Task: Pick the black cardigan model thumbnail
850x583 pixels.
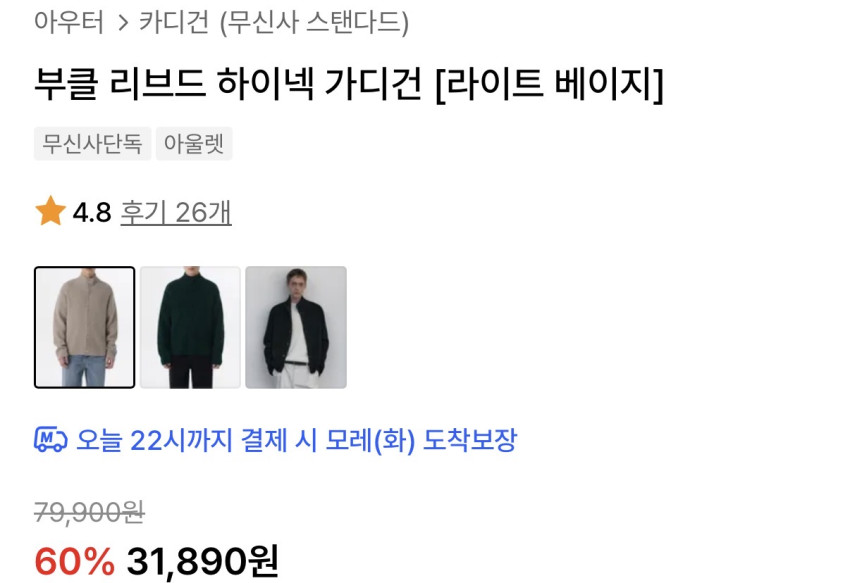Action: (296, 327)
